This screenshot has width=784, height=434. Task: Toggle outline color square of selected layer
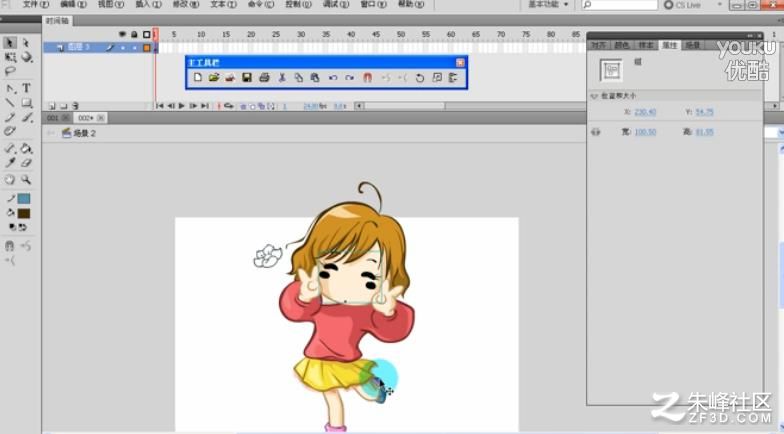coord(146,48)
